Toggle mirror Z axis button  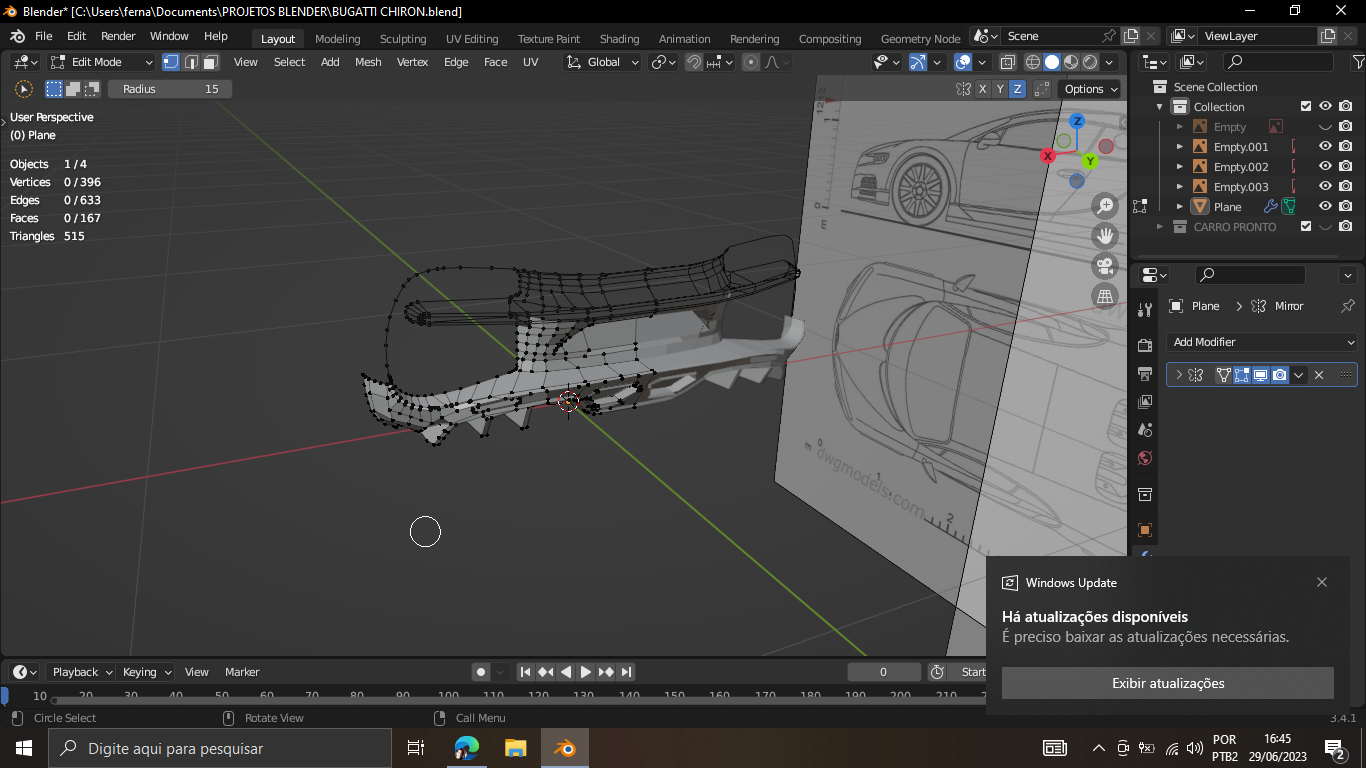pyautogui.click(x=1017, y=89)
